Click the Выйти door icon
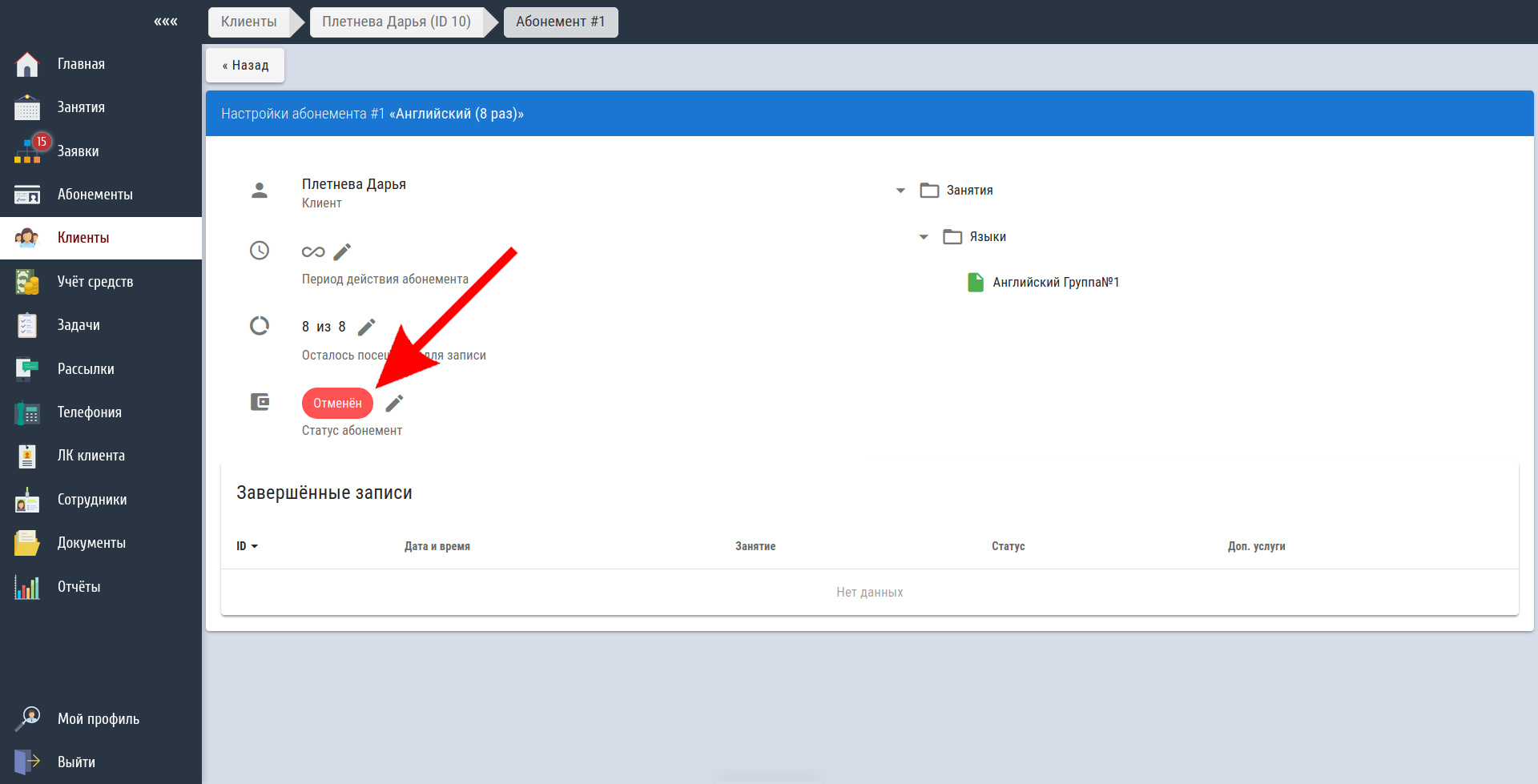 pos(27,762)
